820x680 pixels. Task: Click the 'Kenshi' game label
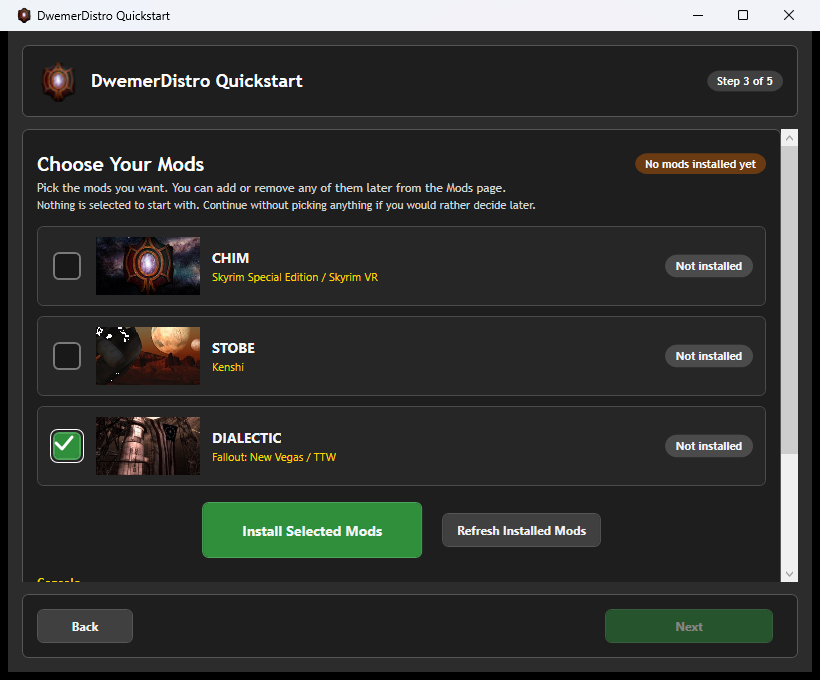(x=228, y=367)
